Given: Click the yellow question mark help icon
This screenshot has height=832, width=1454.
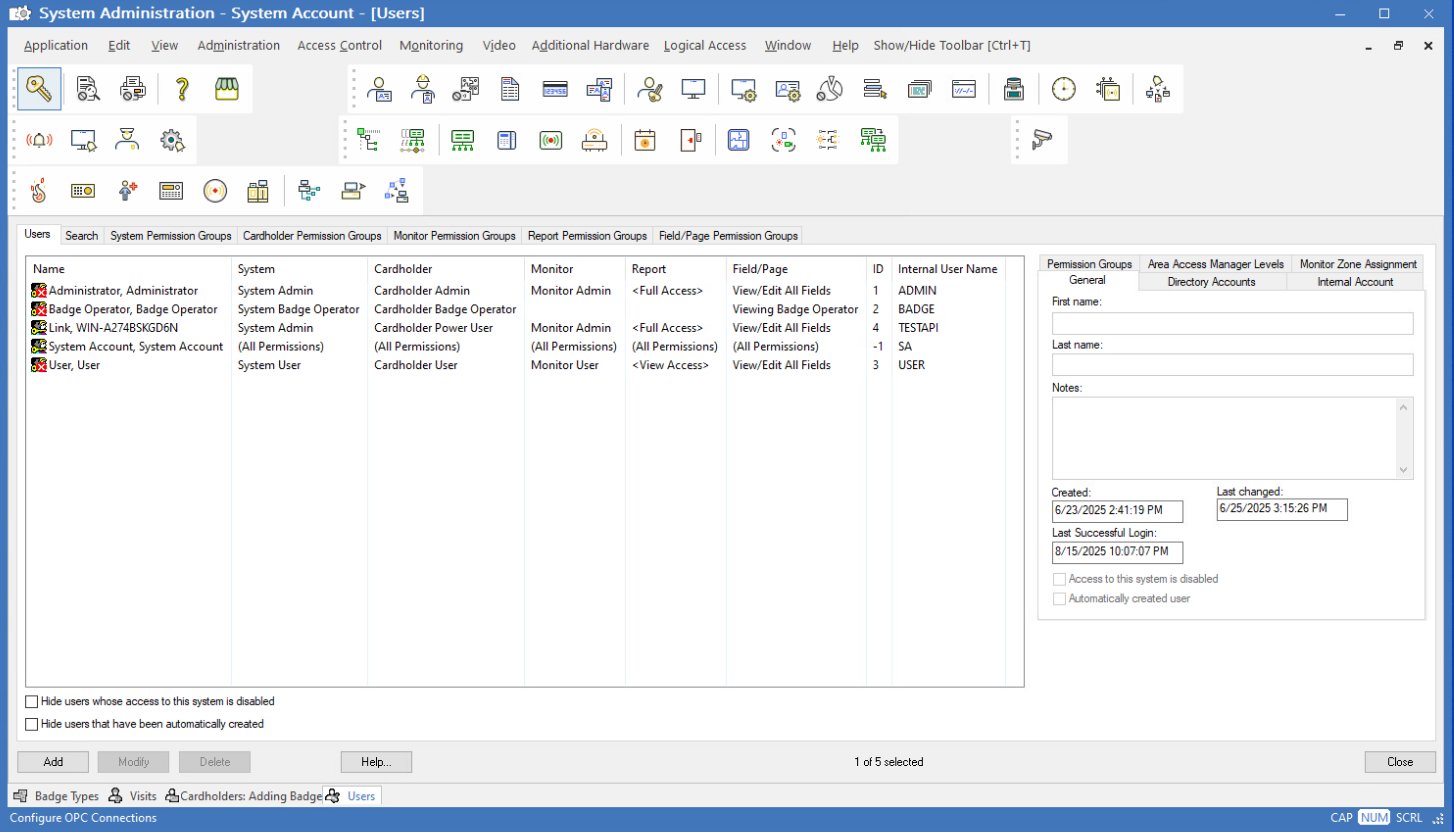Looking at the screenshot, I should point(182,89).
